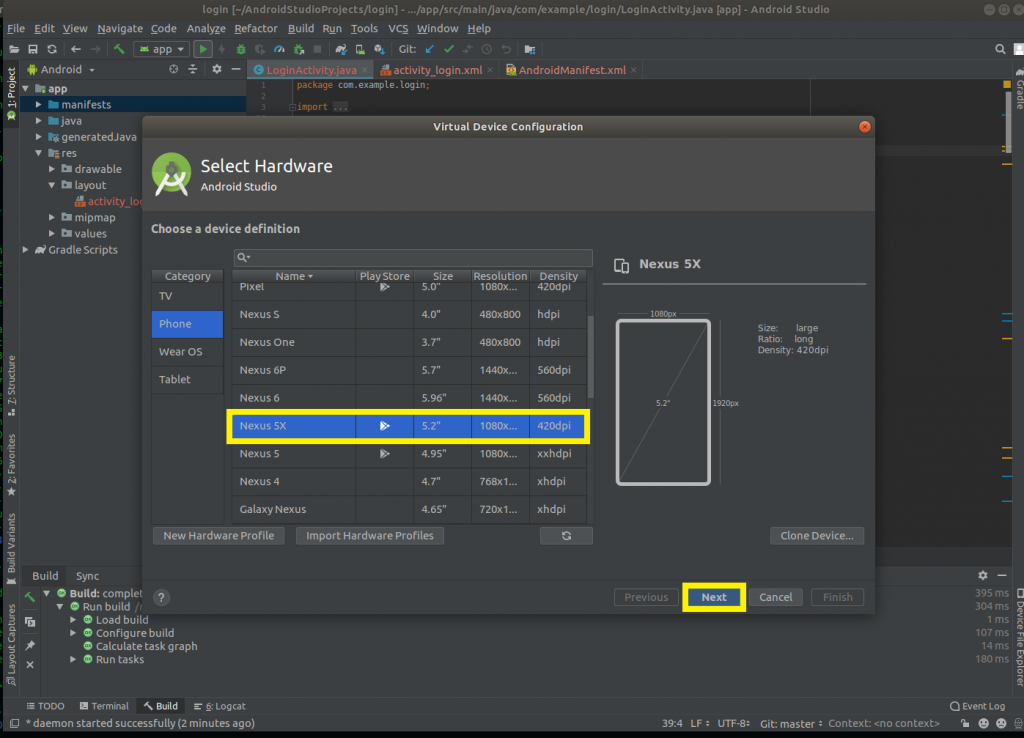Click the help question mark in dialog
This screenshot has height=738, width=1024.
161,597
